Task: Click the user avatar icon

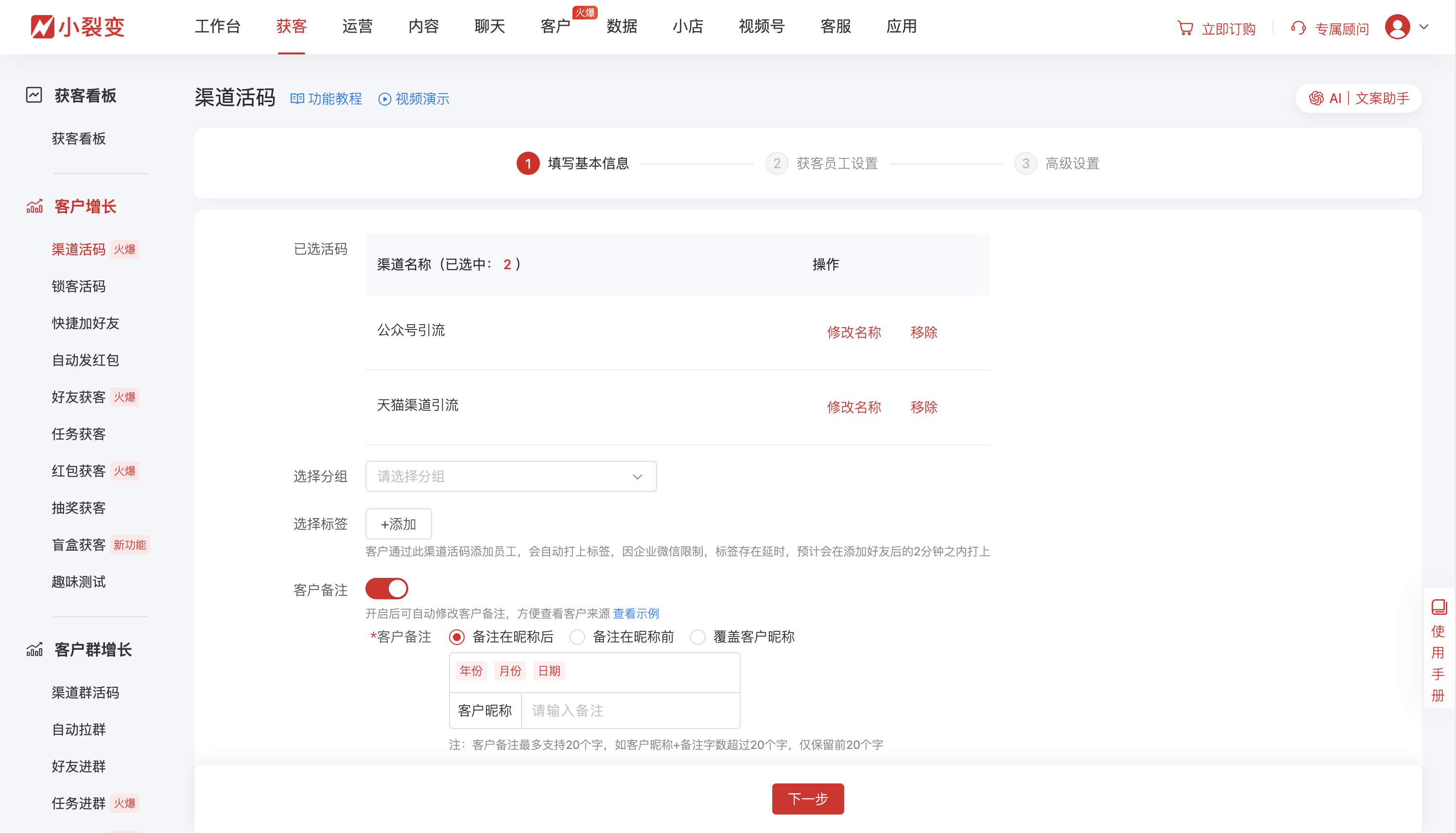Action: point(1397,27)
